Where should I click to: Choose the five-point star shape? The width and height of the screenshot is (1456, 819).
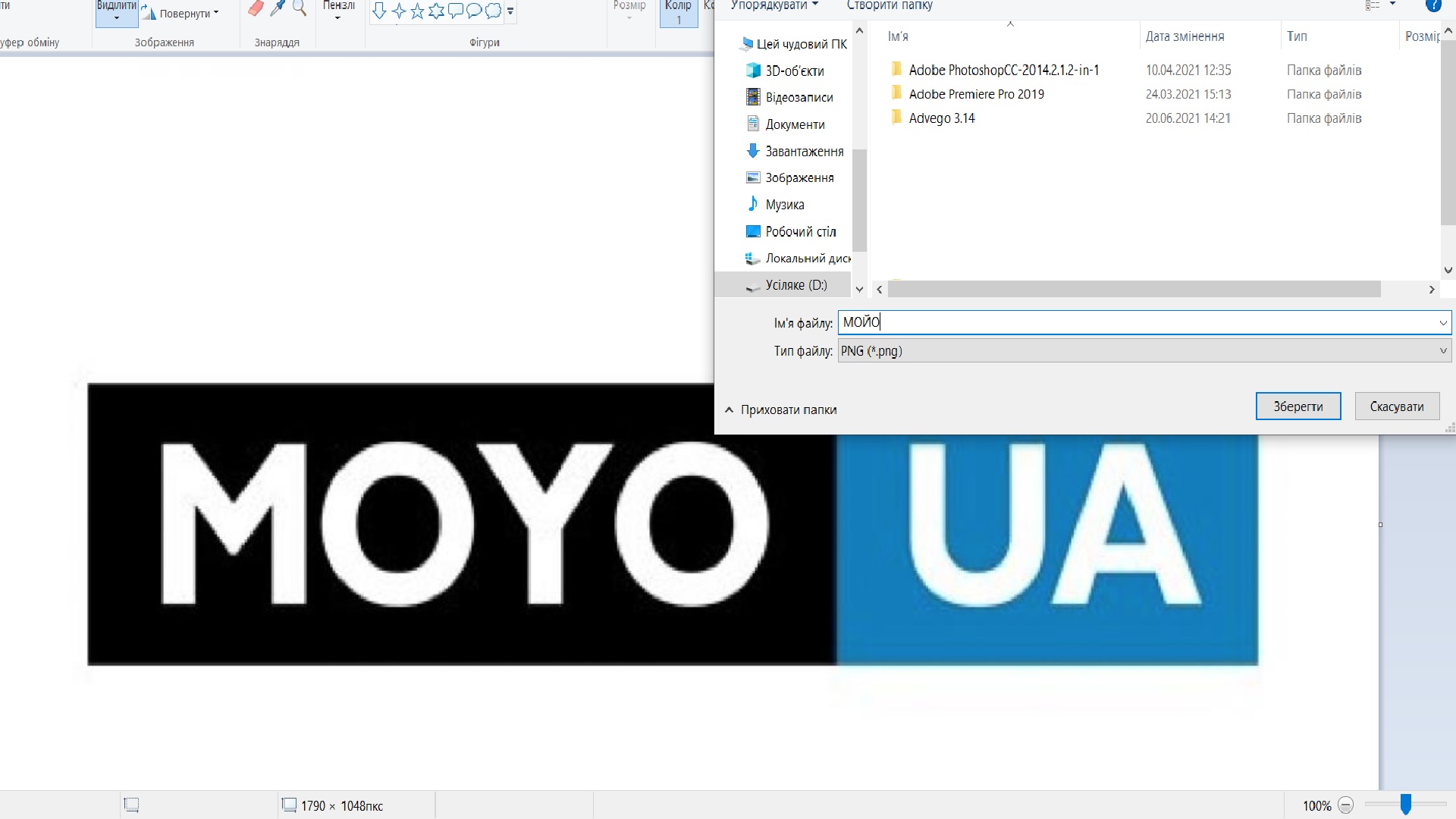pyautogui.click(x=417, y=11)
